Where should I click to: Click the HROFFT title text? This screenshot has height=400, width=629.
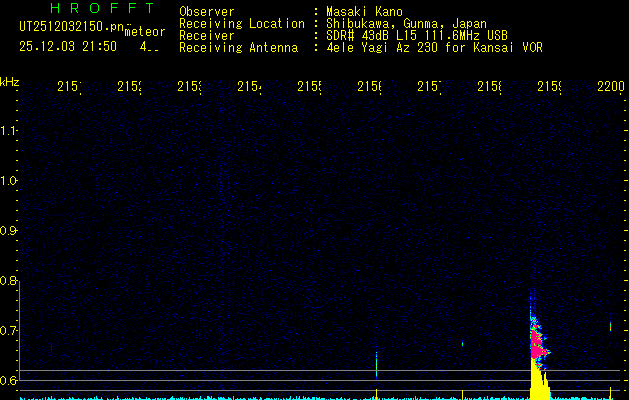click(x=102, y=8)
